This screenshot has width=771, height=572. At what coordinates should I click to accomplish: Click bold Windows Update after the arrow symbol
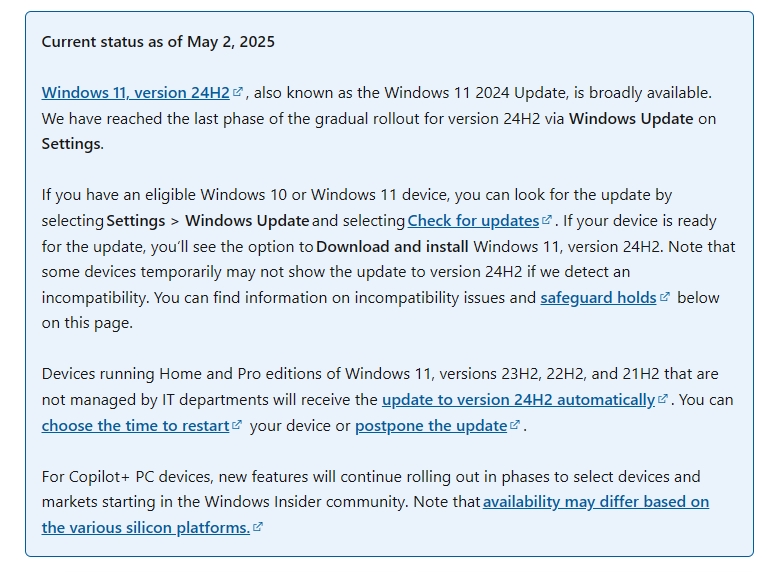pyautogui.click(x=247, y=221)
